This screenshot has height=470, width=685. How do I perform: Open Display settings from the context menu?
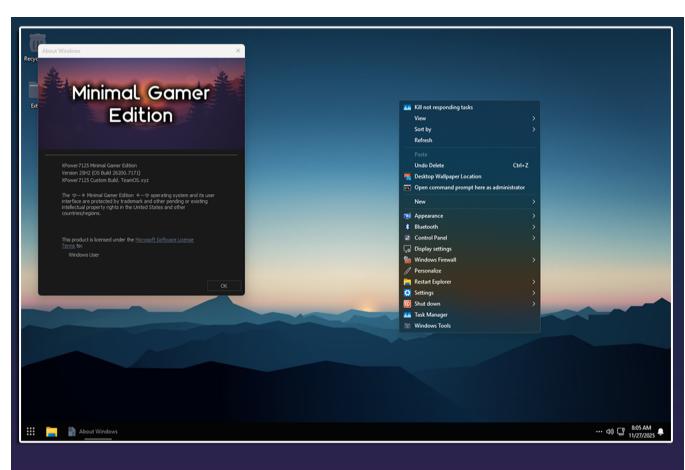(x=470, y=249)
